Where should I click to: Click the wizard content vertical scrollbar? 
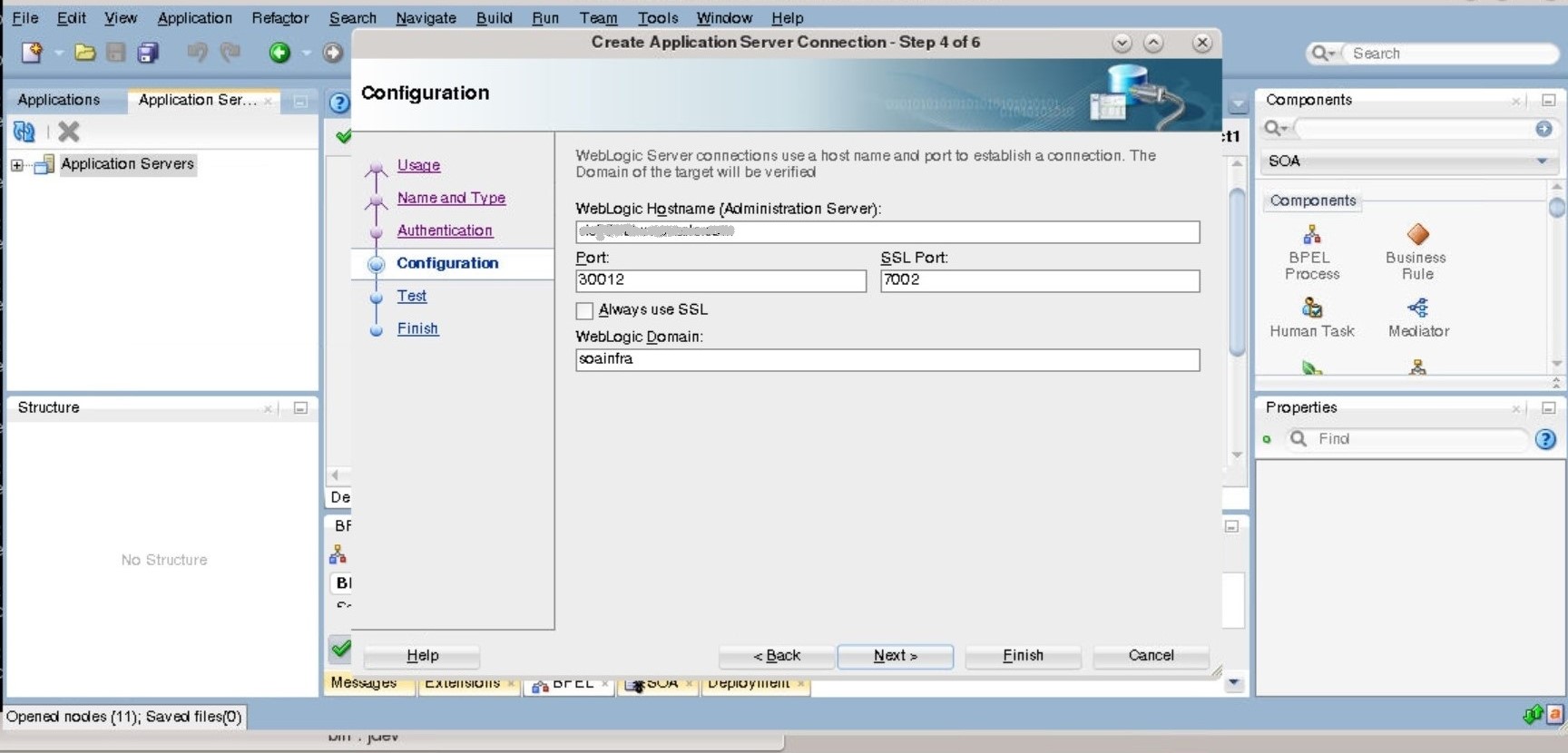1237,272
